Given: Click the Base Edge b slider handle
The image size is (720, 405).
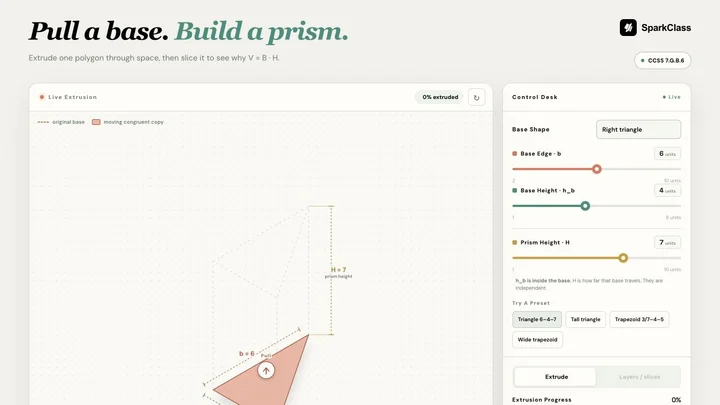Looking at the screenshot, I should tap(596, 169).
